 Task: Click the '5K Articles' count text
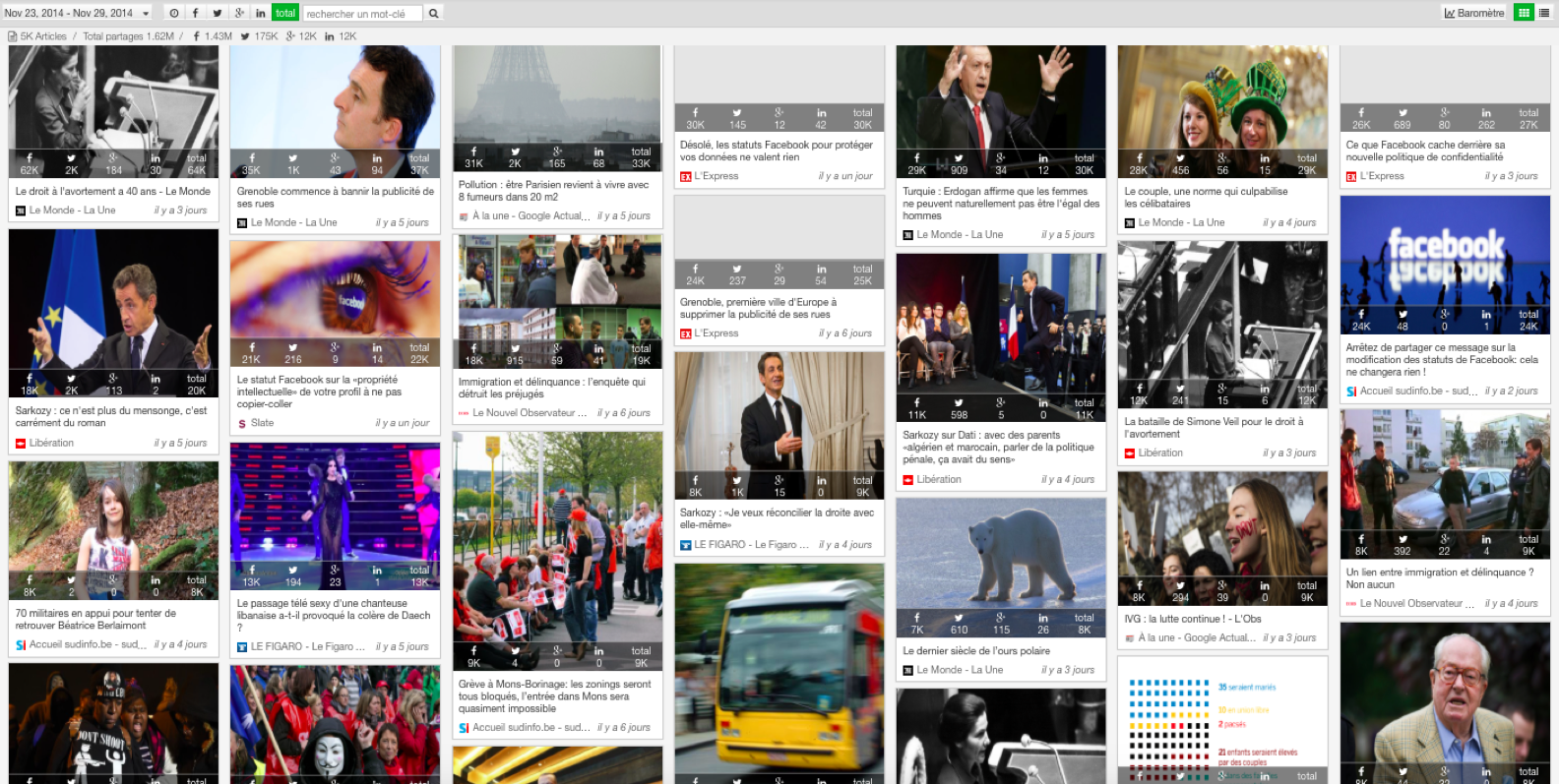[x=43, y=36]
